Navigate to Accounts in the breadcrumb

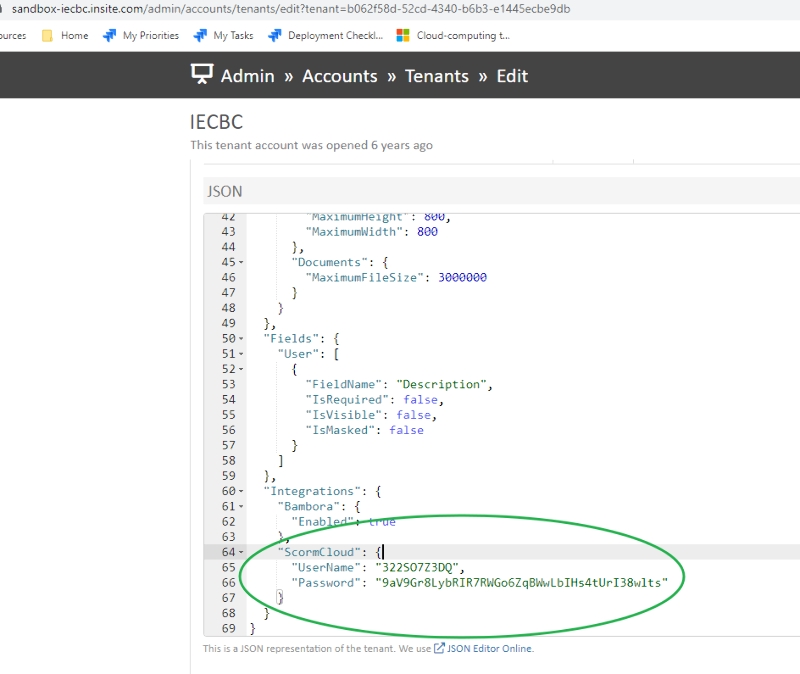pos(339,76)
